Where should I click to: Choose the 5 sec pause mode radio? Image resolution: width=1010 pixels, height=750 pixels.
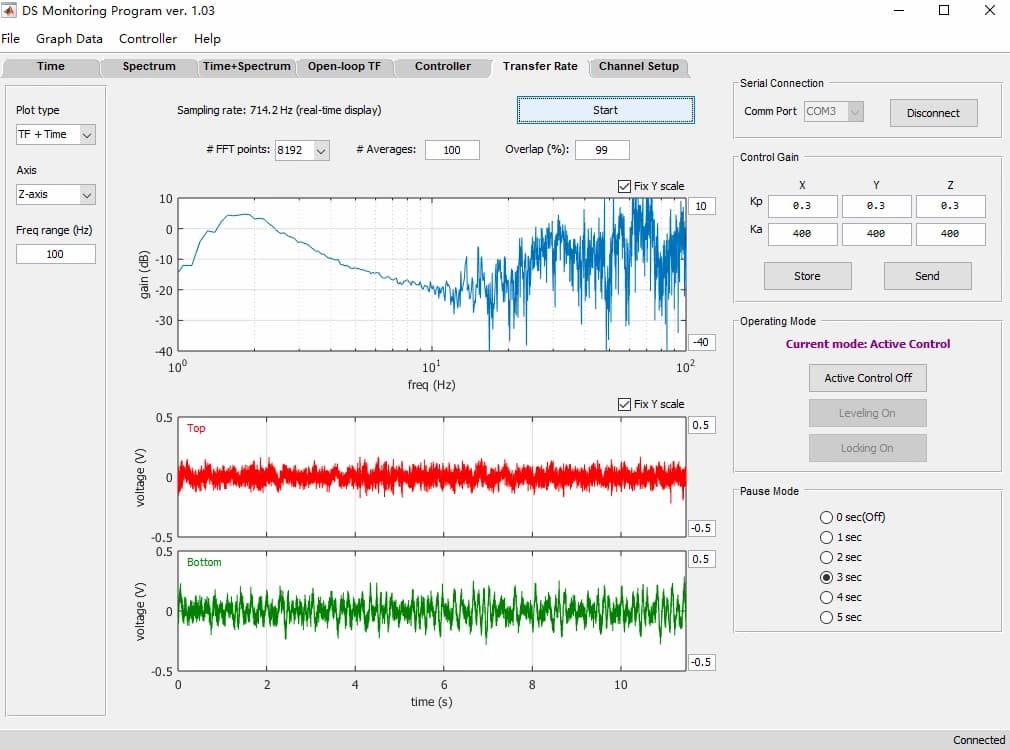826,617
